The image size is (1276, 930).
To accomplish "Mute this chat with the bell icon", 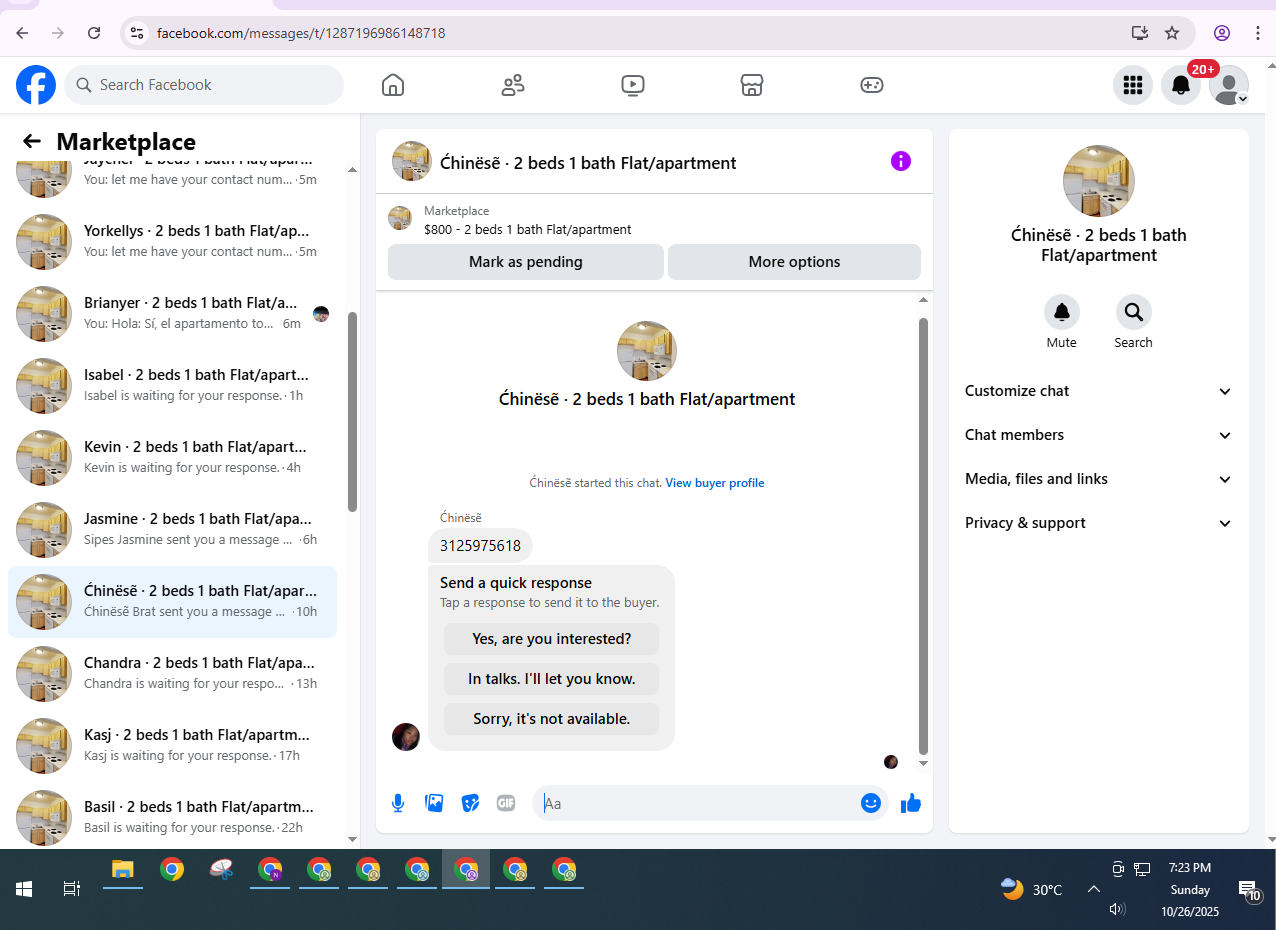I will click(x=1062, y=312).
